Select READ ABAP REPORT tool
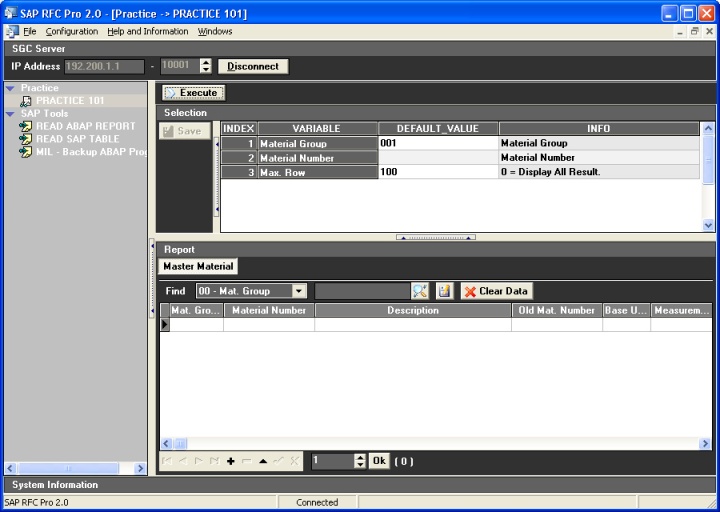The width and height of the screenshot is (720, 512). [85, 126]
